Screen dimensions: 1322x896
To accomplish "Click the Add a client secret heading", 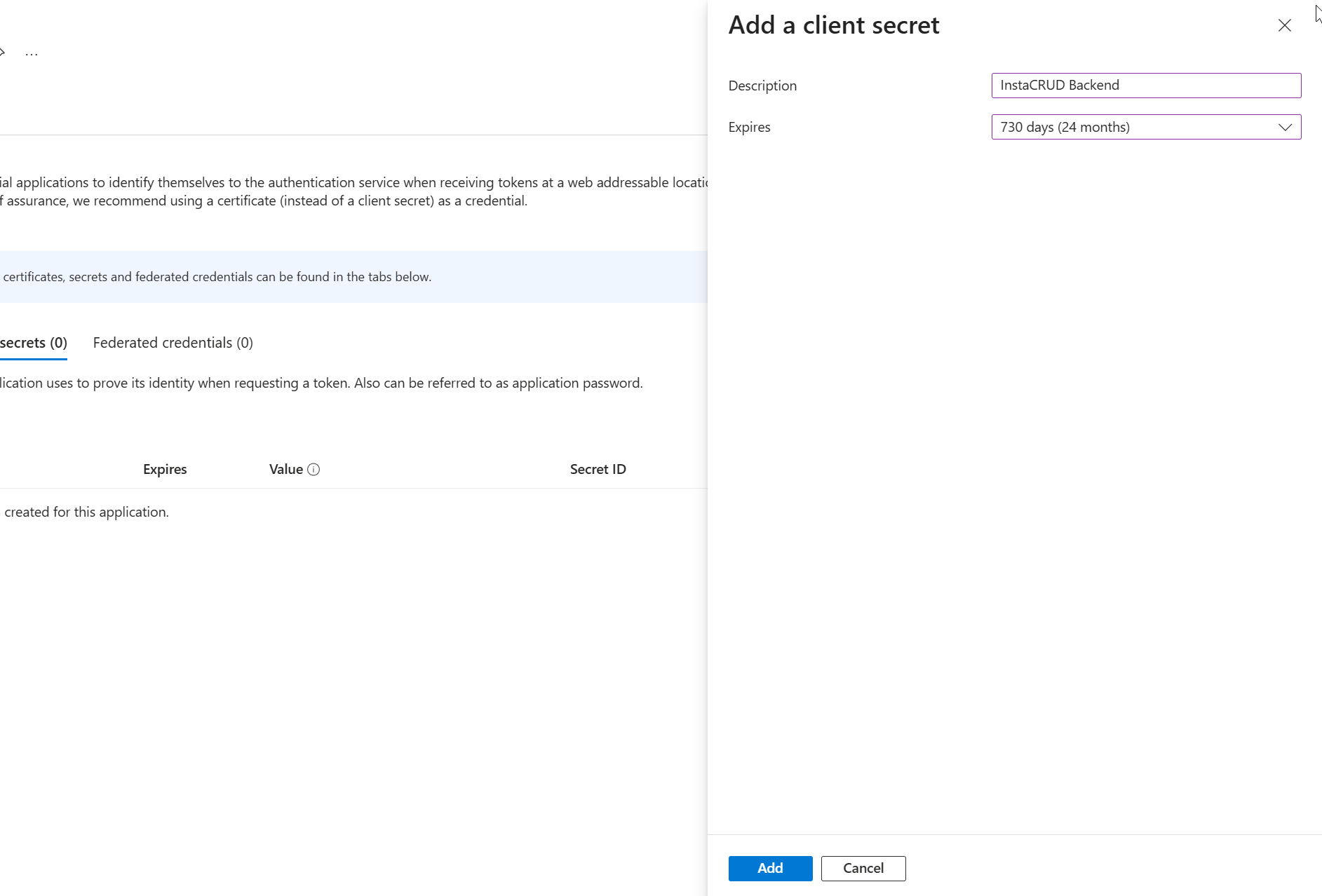I will click(834, 25).
